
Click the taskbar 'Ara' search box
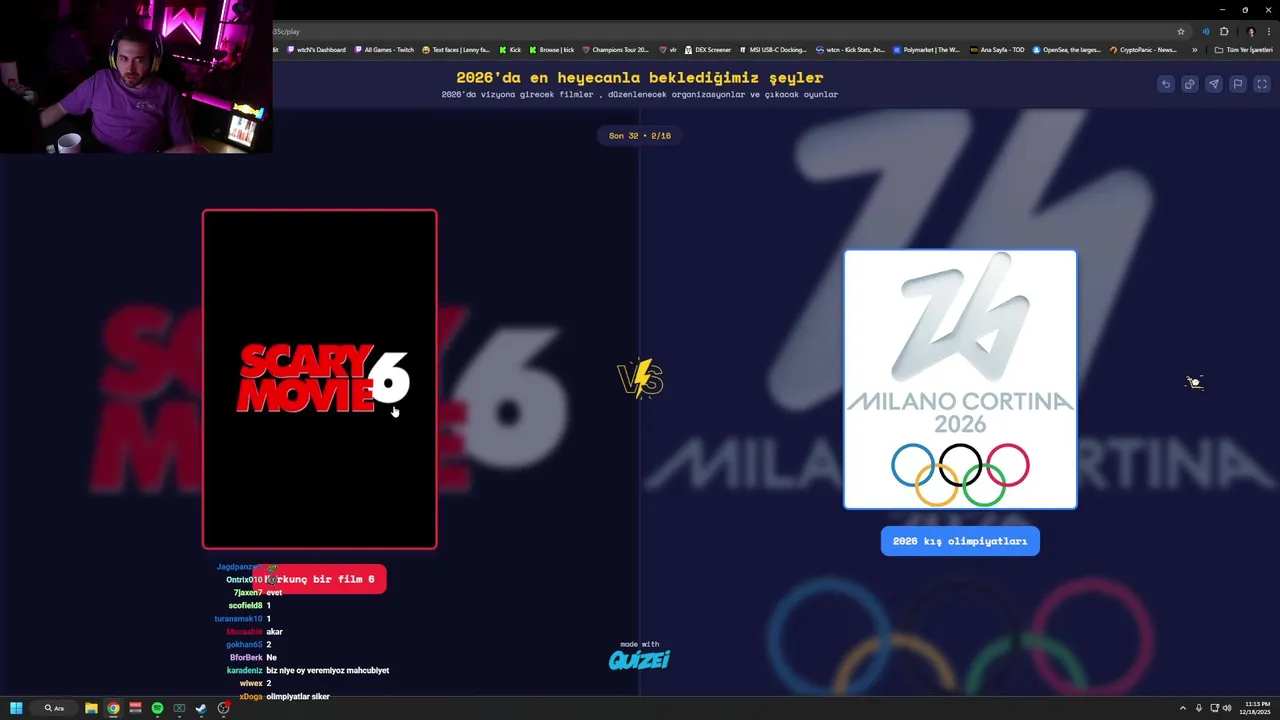[54, 708]
